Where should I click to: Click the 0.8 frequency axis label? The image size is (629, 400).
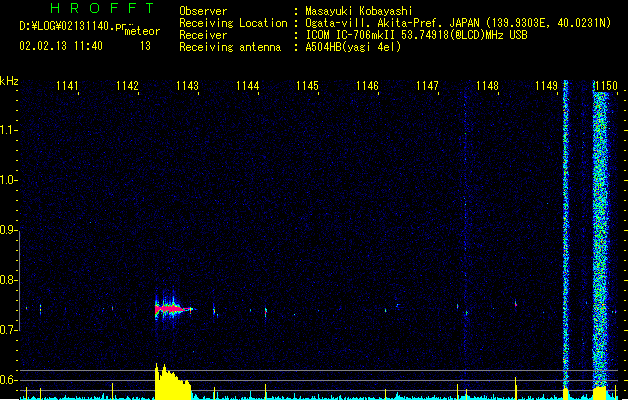[8, 280]
